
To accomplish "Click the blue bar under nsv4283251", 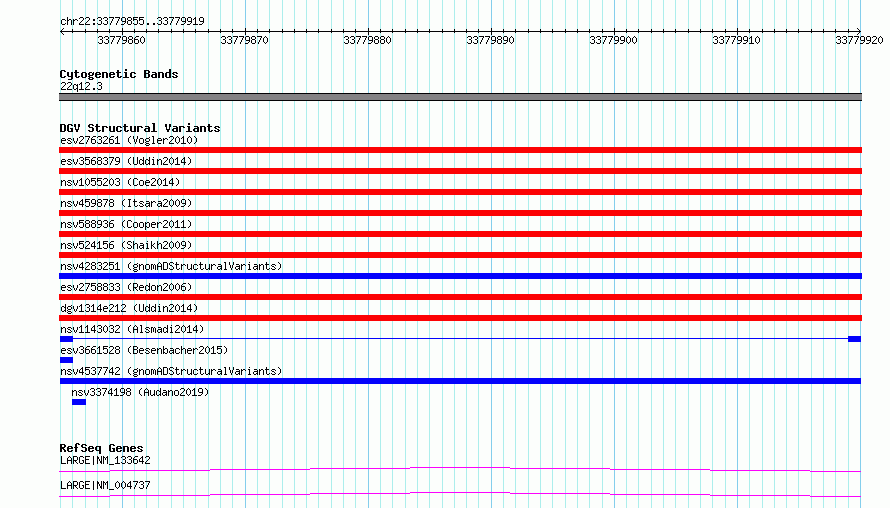I will coord(460,276).
